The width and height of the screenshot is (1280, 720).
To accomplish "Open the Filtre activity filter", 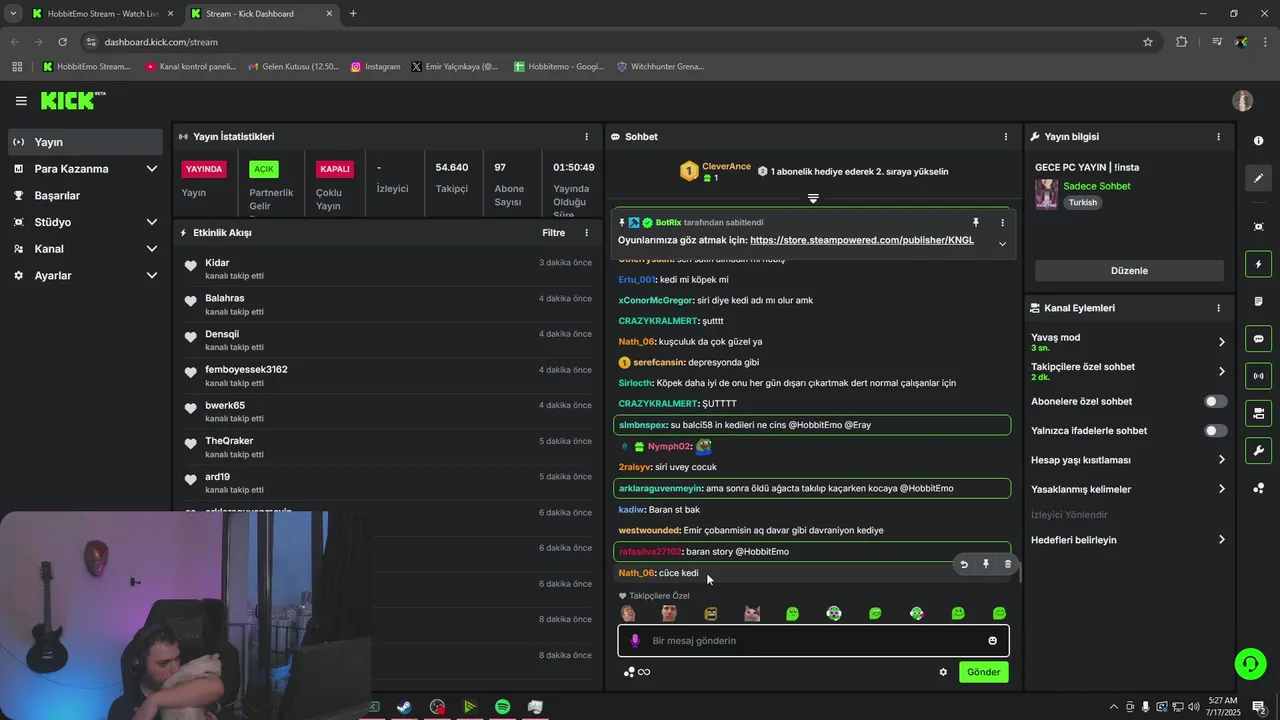I will pos(553,233).
